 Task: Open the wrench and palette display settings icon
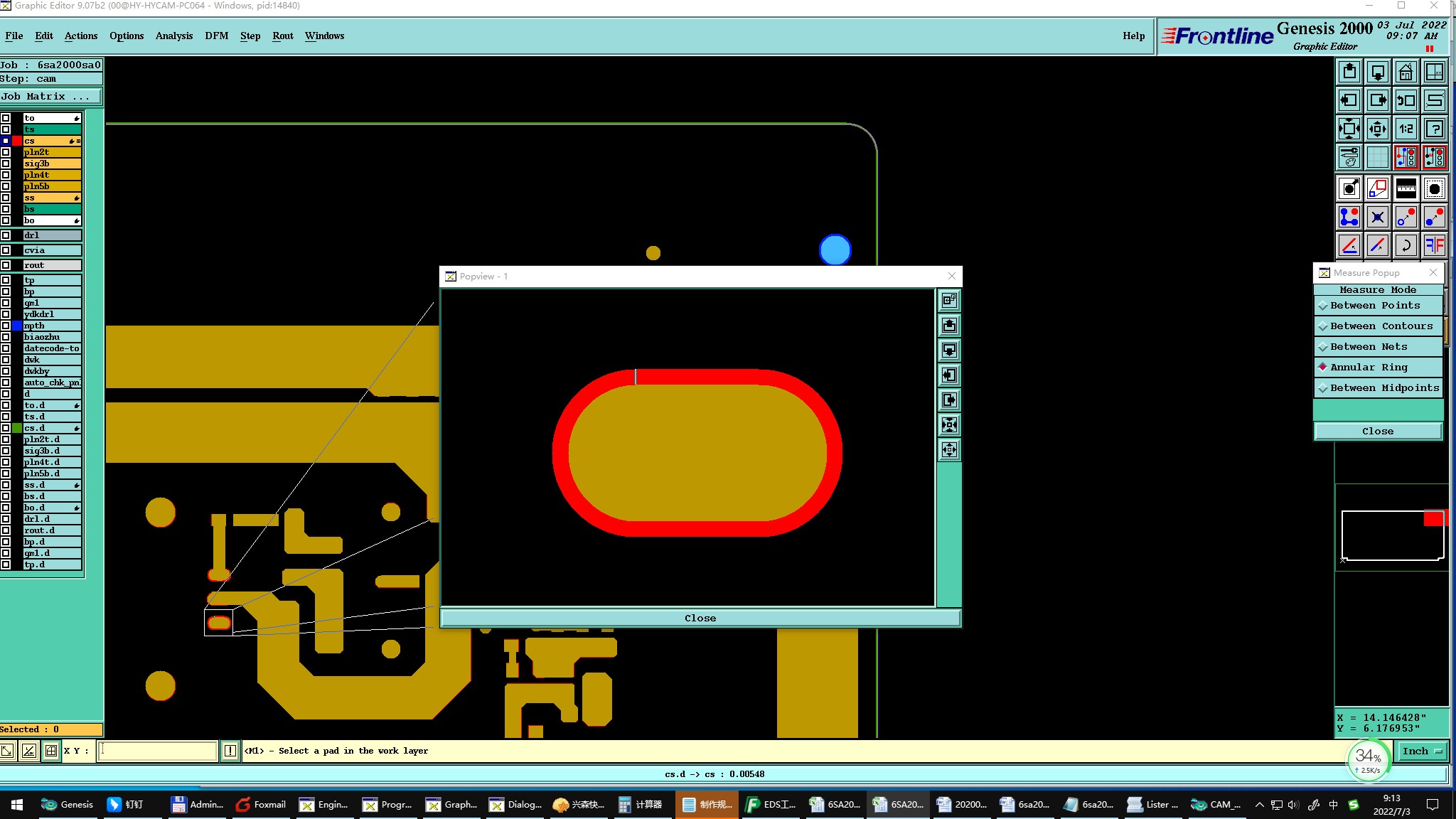point(1349,157)
